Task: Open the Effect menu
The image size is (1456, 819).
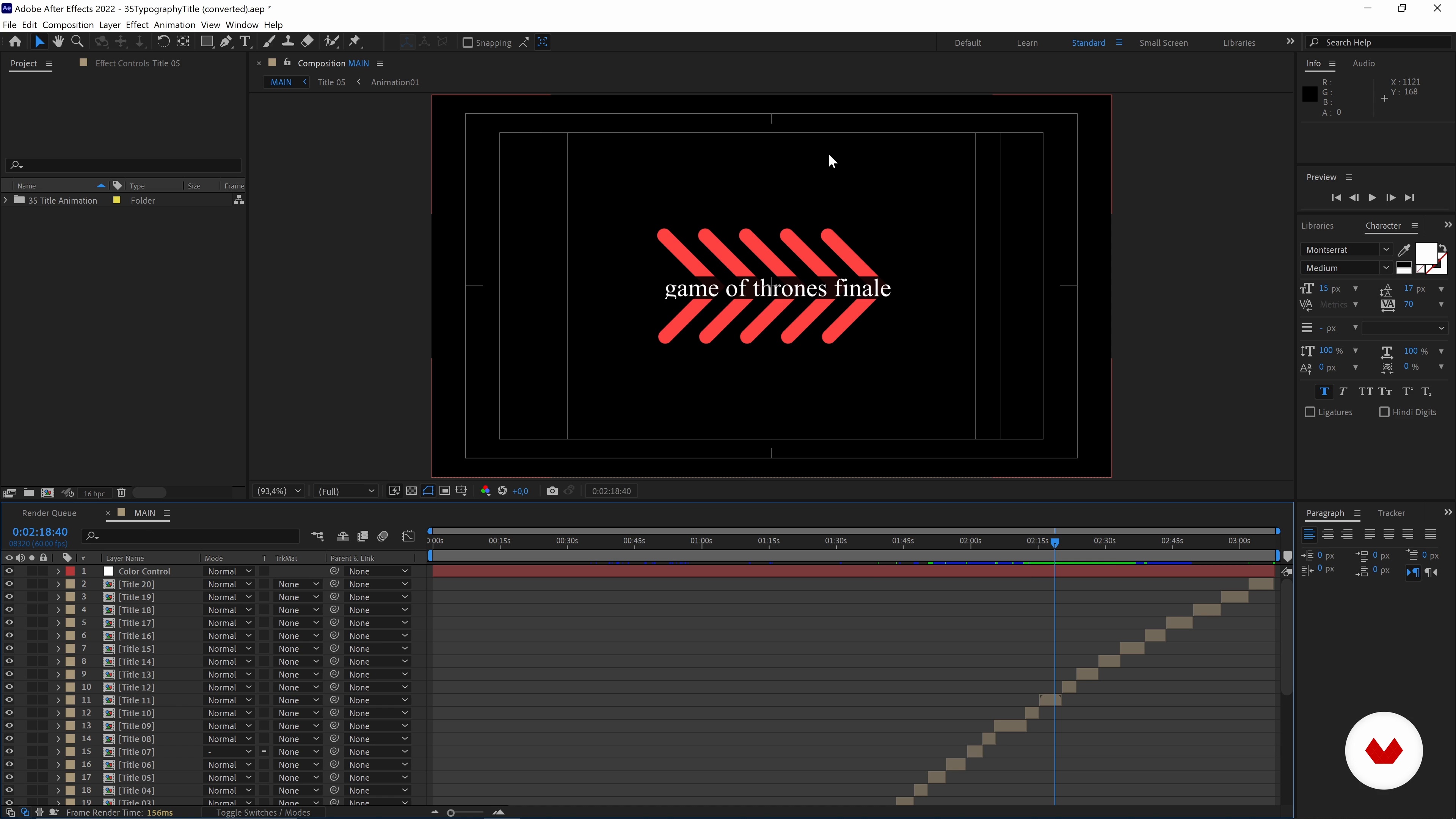Action: (x=137, y=25)
